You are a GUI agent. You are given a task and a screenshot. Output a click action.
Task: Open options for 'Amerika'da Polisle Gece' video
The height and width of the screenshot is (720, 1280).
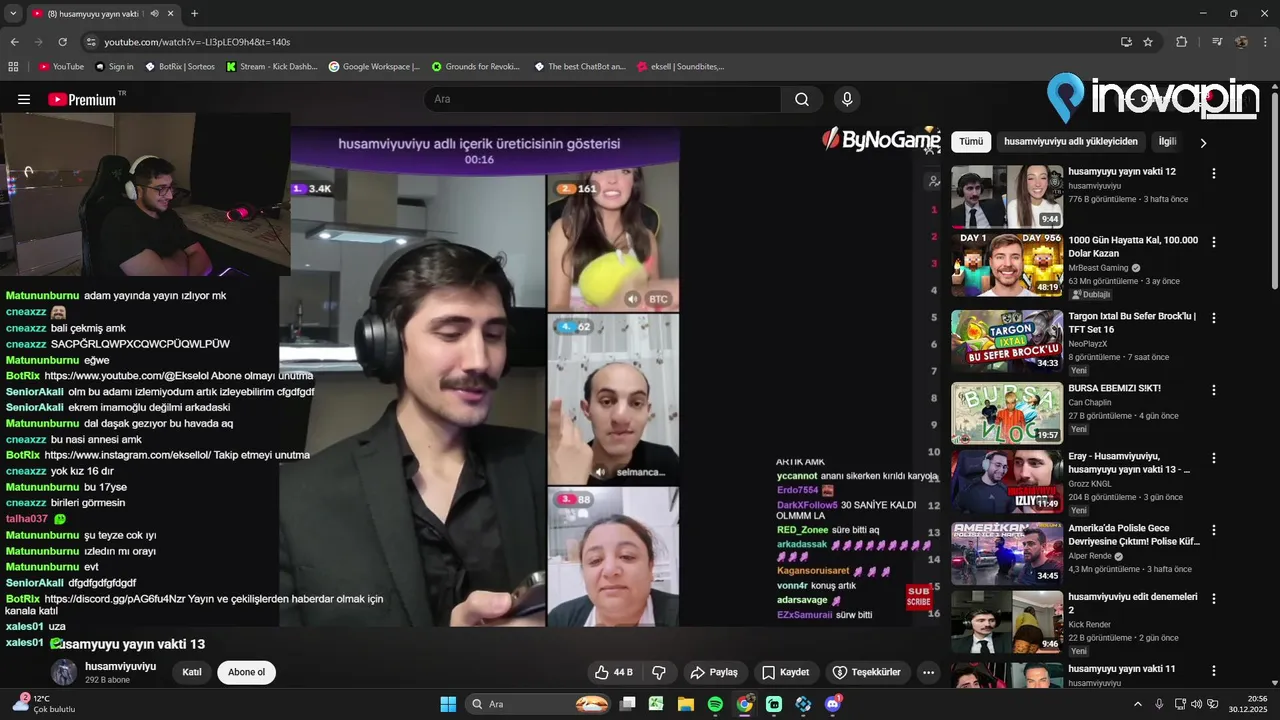pos(1214,530)
